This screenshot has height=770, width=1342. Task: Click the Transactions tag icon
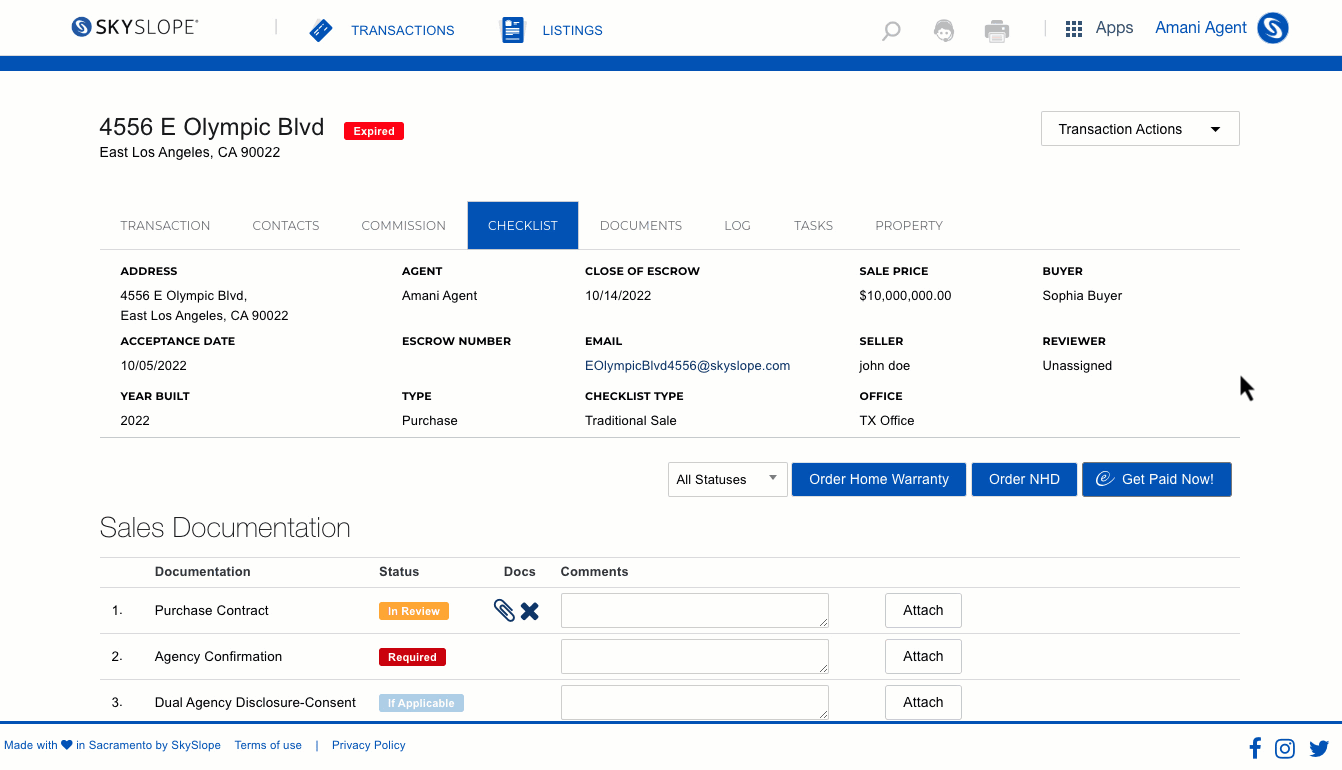321,30
